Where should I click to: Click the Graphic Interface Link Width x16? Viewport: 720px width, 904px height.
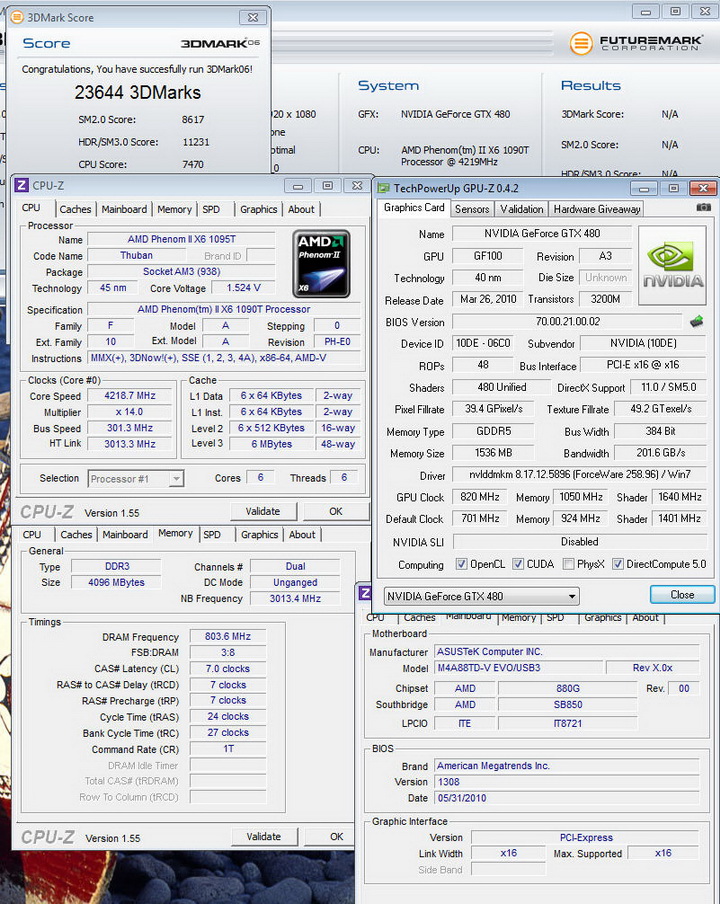point(508,853)
